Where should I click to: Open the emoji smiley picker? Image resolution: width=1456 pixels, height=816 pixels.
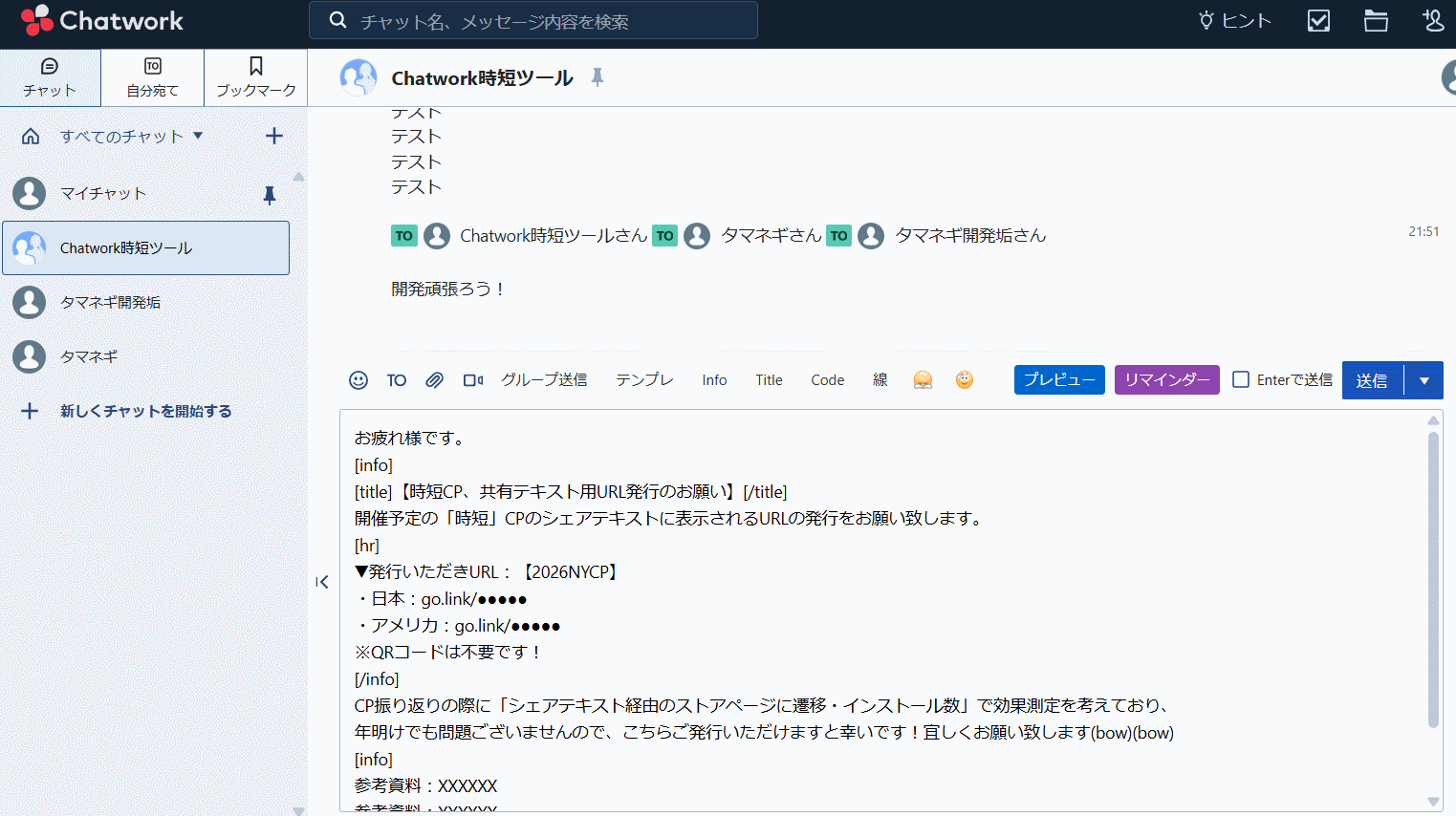359,380
